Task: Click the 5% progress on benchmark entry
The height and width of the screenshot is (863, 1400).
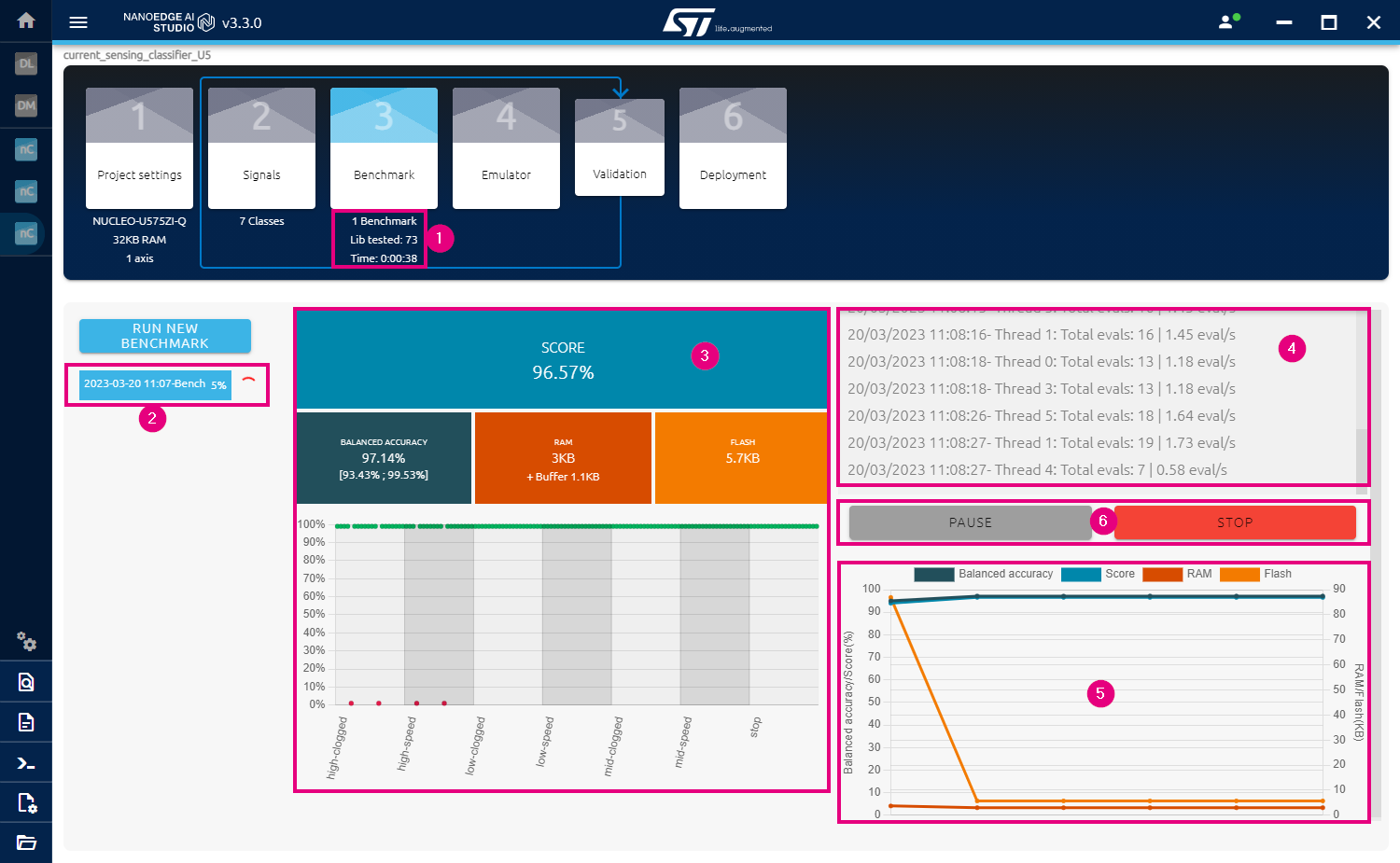Action: coord(218,385)
